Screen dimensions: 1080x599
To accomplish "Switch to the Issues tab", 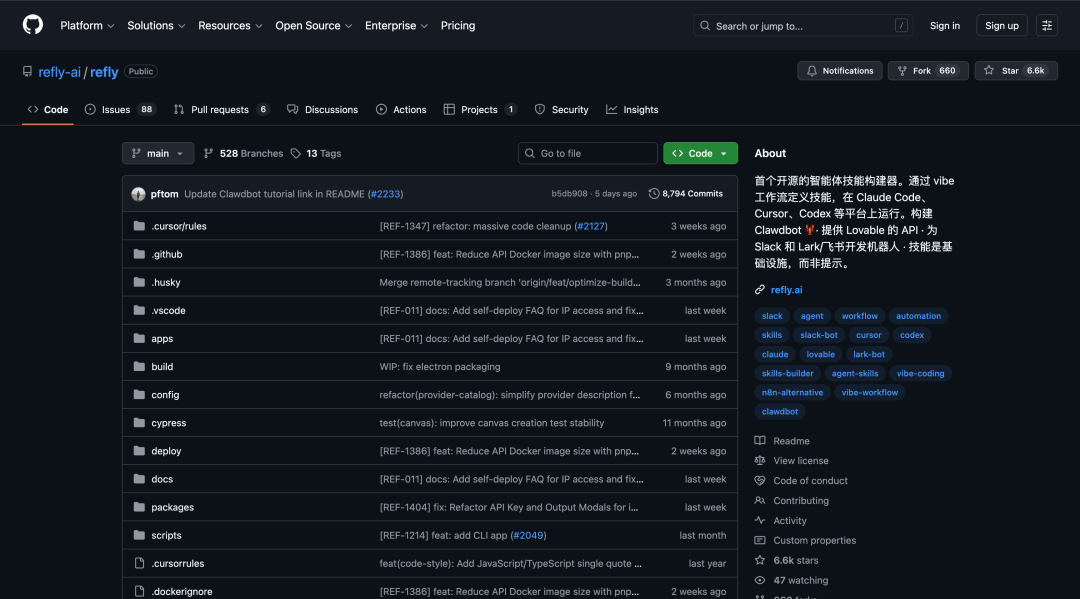I will [x=121, y=109].
